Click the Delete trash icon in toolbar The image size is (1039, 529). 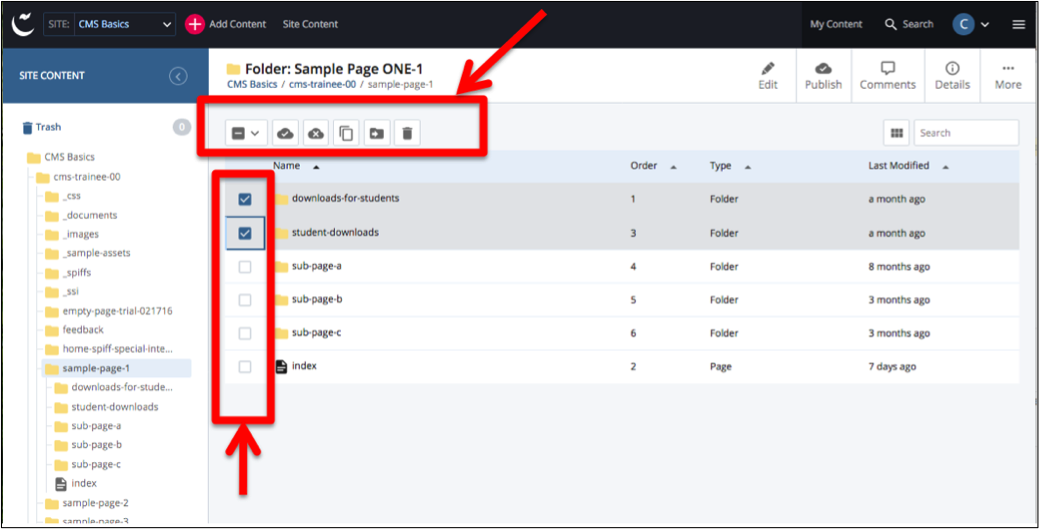tap(406, 133)
